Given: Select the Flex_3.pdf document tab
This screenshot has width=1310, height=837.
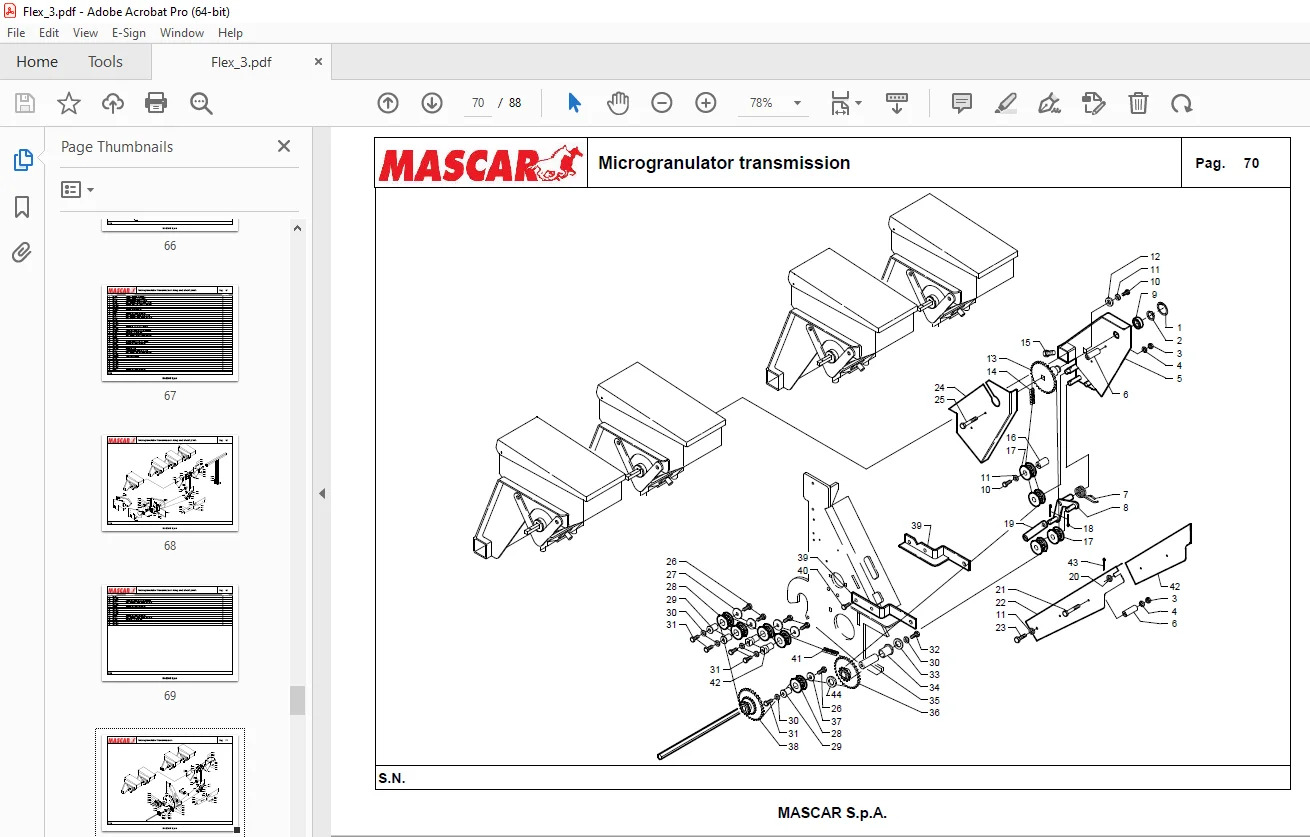Looking at the screenshot, I should (241, 61).
